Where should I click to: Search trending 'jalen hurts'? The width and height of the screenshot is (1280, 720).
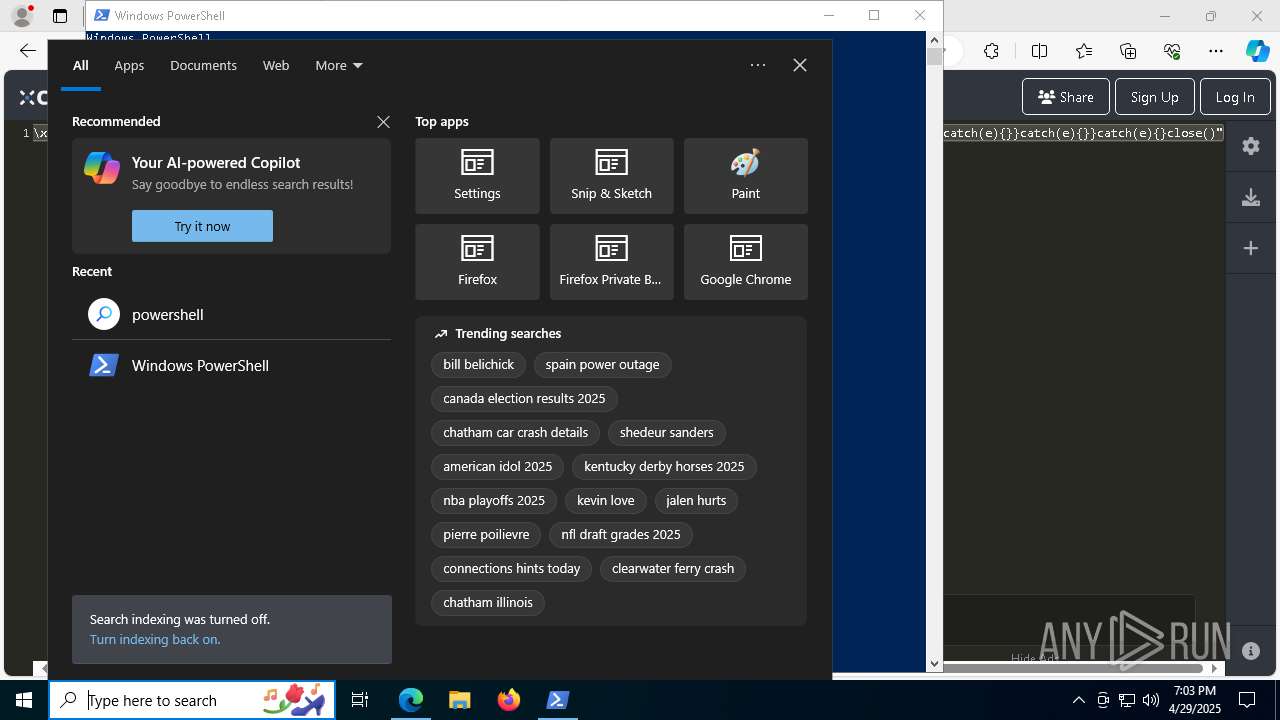pos(696,501)
